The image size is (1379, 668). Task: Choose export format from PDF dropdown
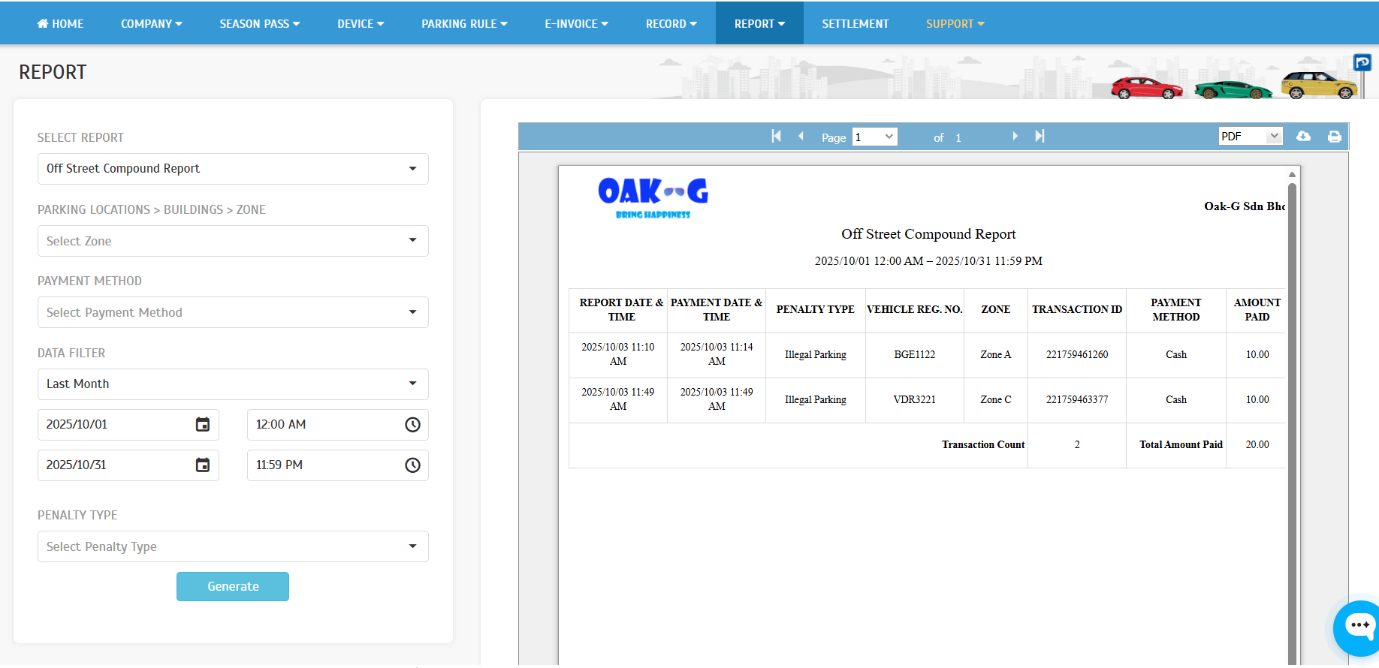(x=1249, y=137)
